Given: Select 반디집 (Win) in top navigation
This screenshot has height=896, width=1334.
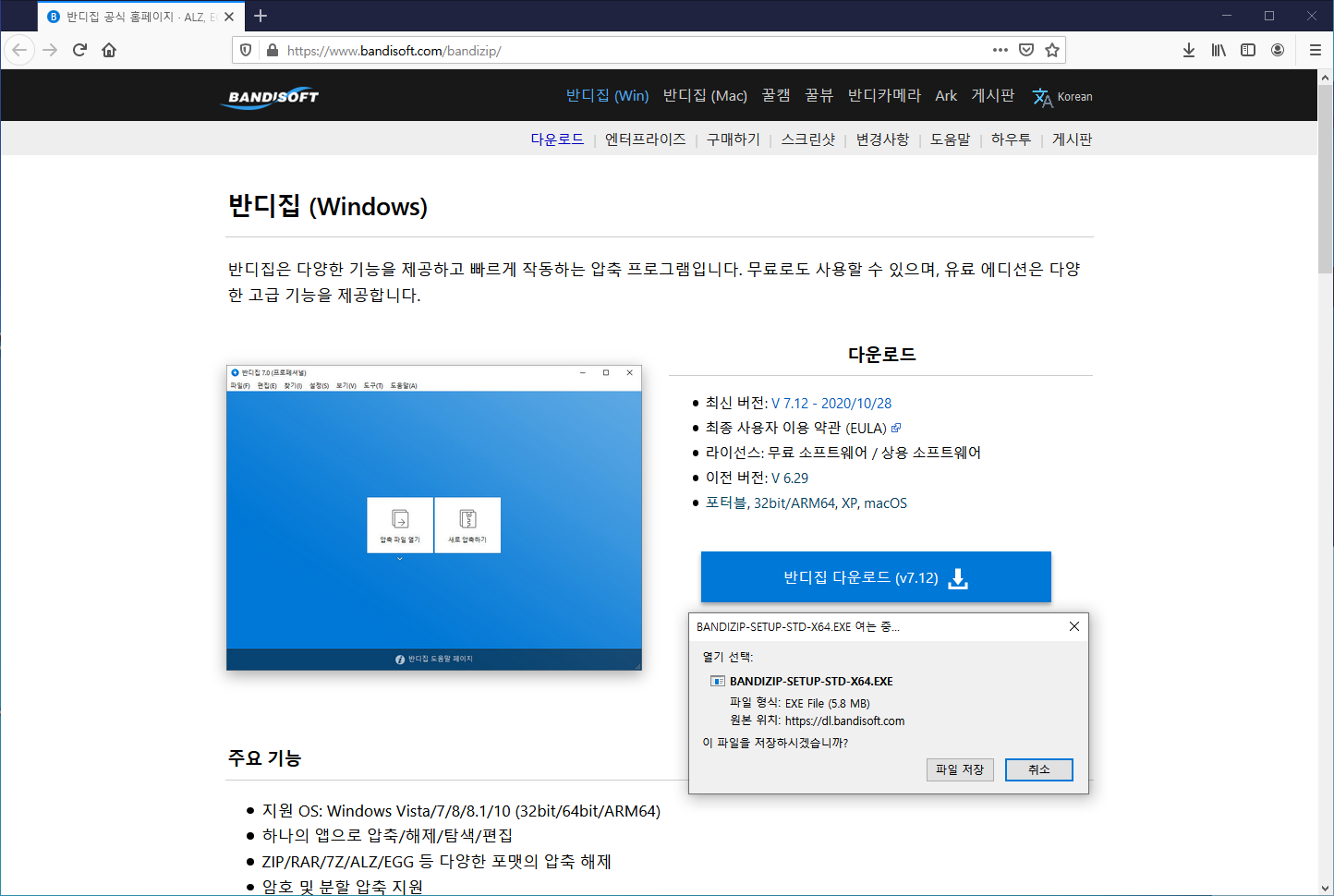Looking at the screenshot, I should click(x=607, y=95).
